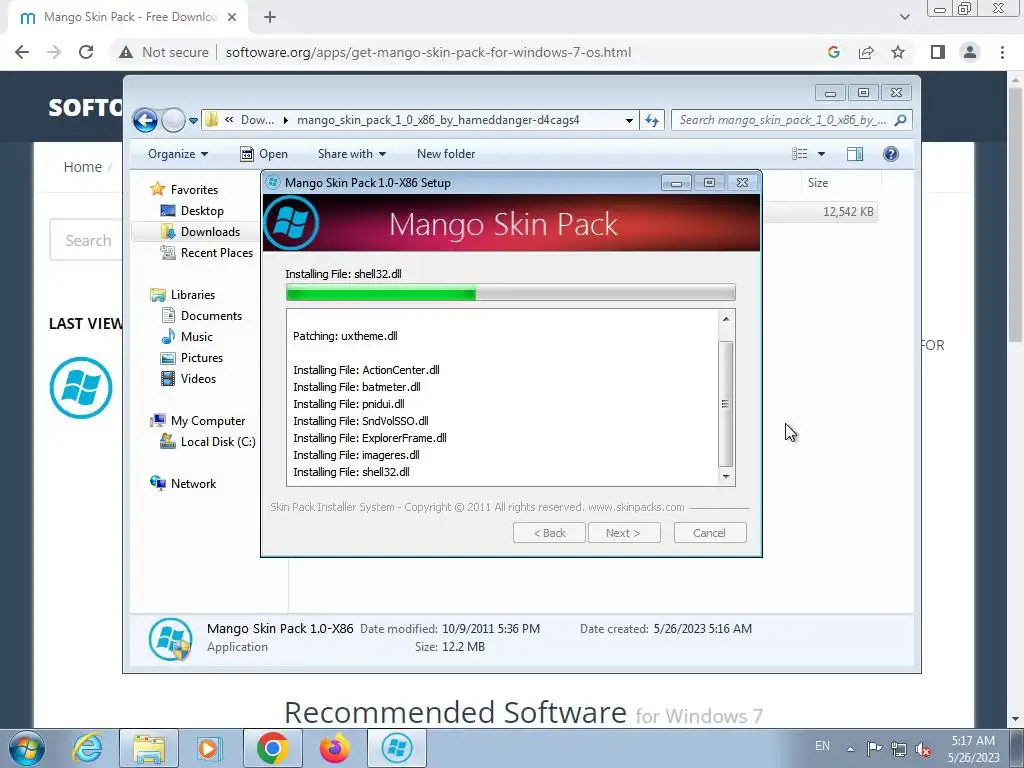Click the Chrome tab search chevron

coord(905,17)
